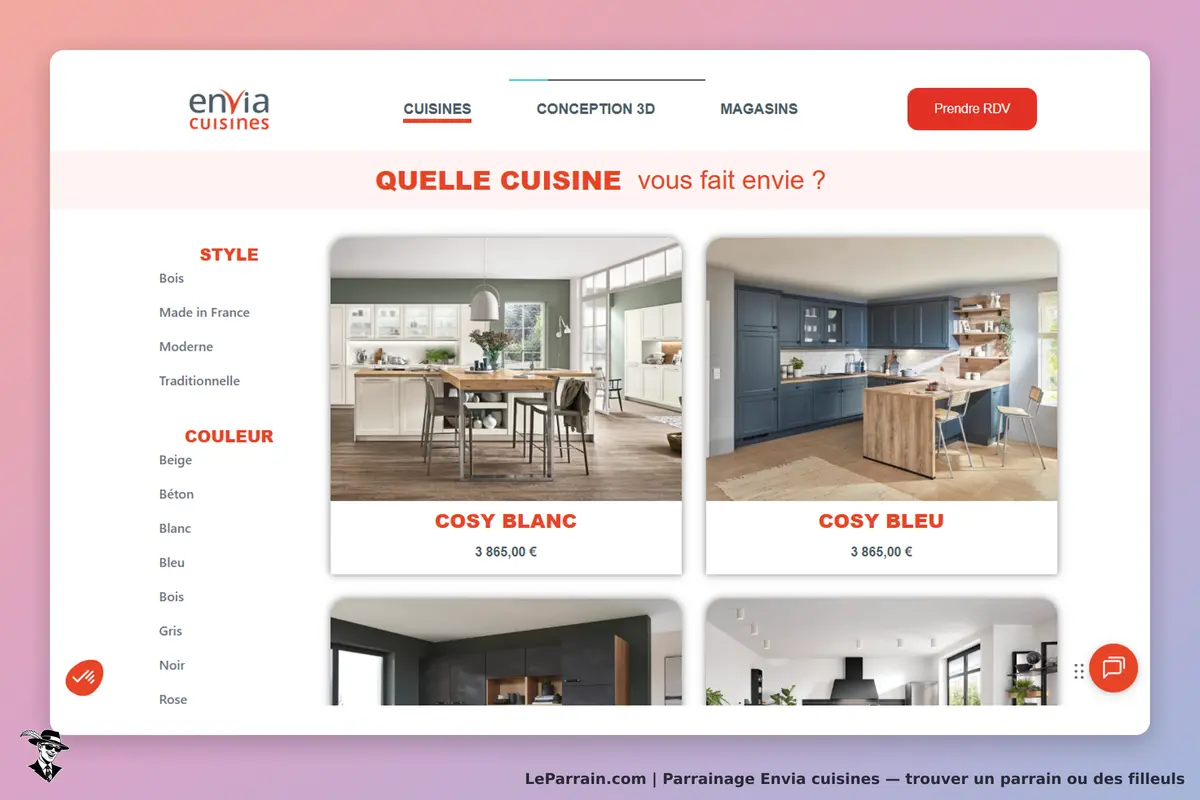Click the 3 865,00 € price under Cosy Bleu
Screen dimensions: 1200x800
881,551
